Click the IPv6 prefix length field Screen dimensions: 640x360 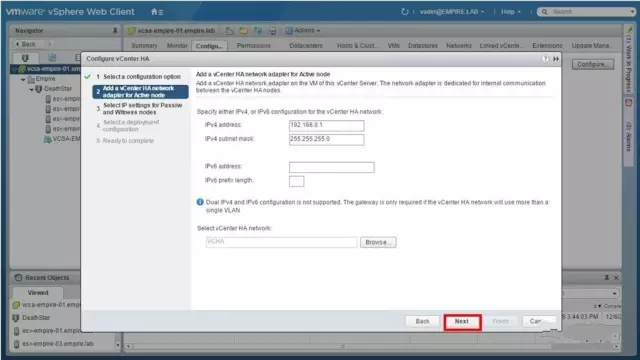point(296,181)
